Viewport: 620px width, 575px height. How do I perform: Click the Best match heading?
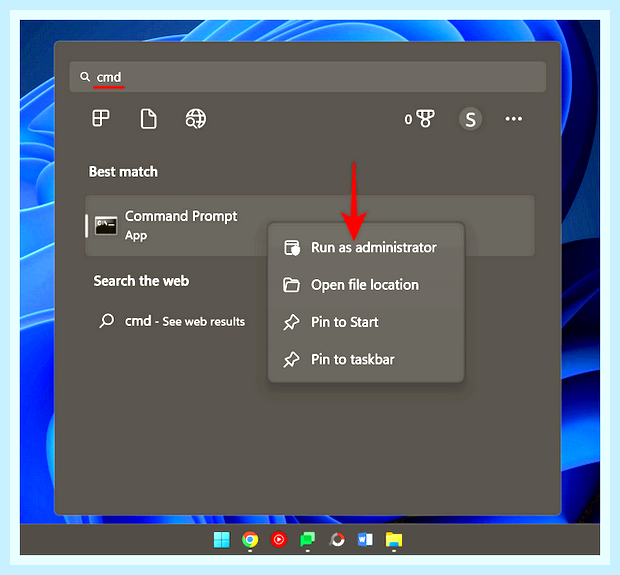[123, 172]
